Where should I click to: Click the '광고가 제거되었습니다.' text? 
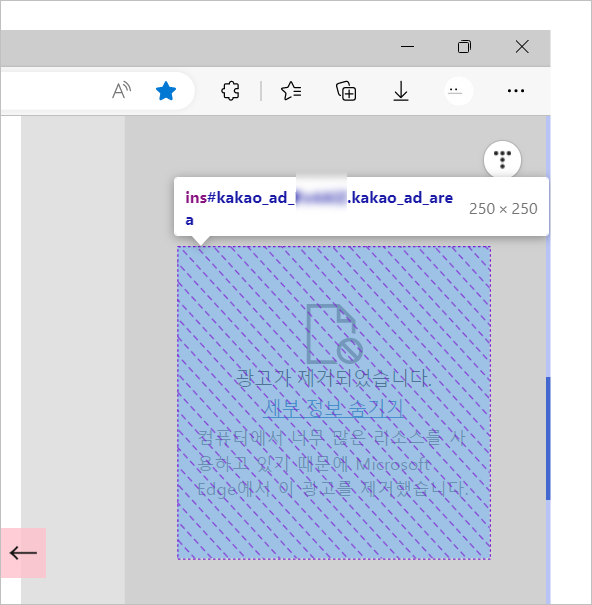pyautogui.click(x=333, y=378)
